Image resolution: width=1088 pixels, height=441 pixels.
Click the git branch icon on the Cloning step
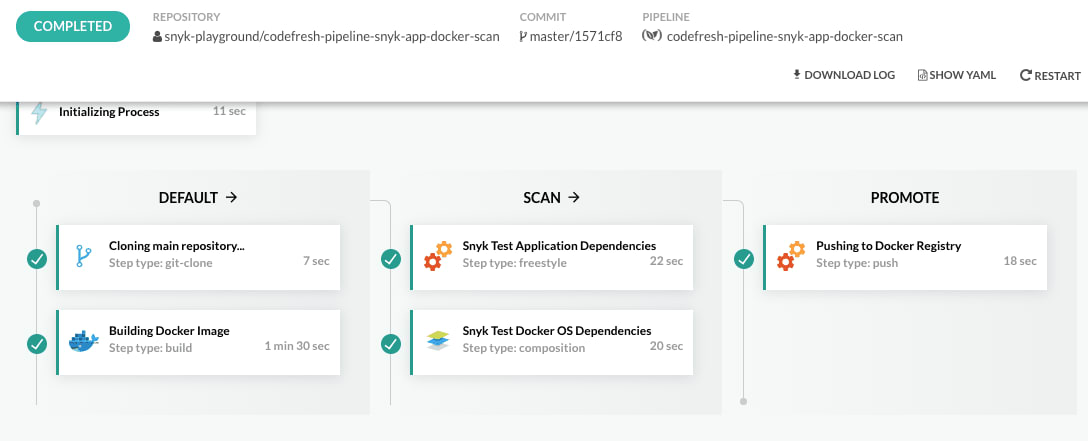pos(83,256)
